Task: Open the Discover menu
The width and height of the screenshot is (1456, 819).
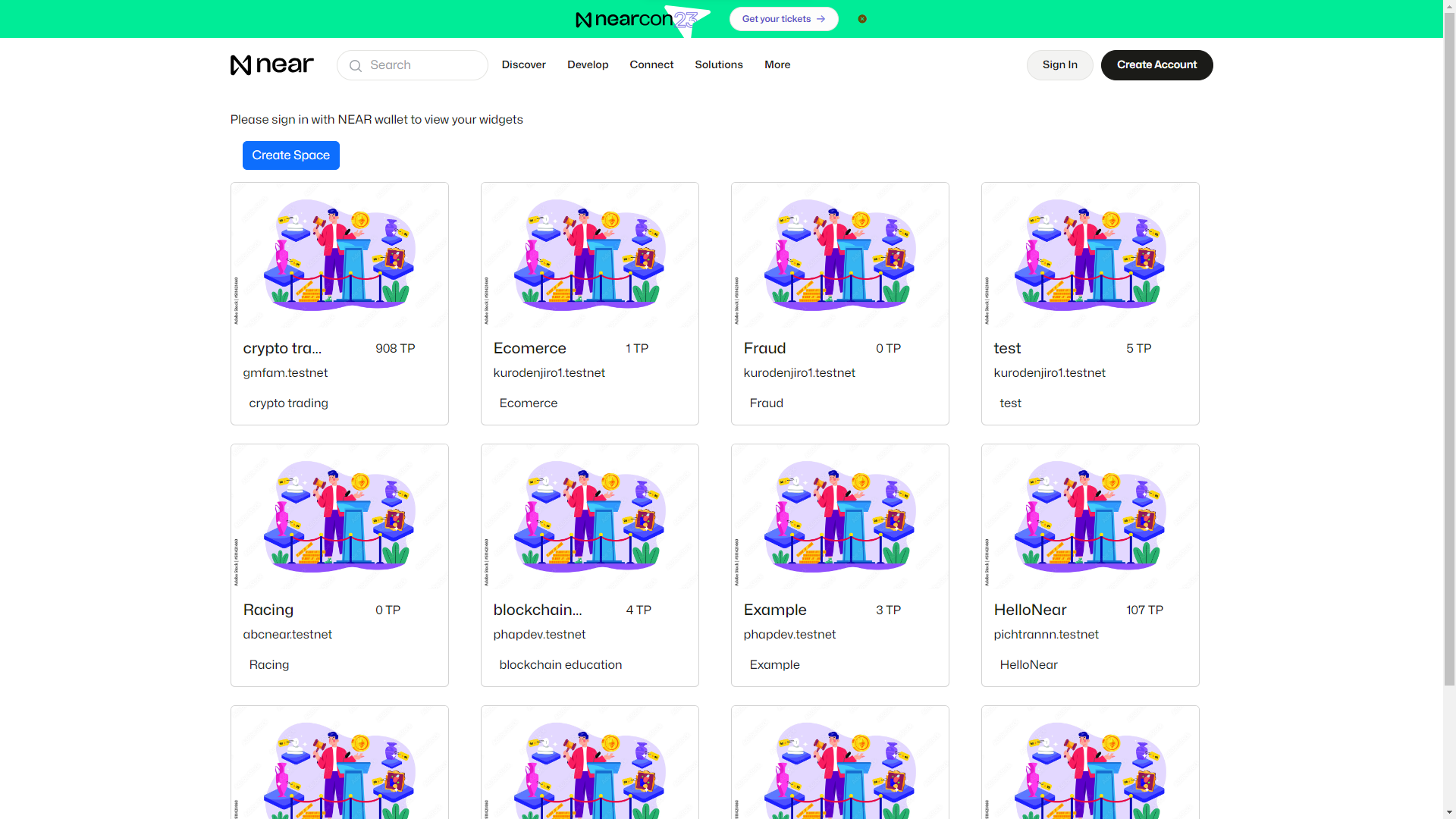Action: 523,65
